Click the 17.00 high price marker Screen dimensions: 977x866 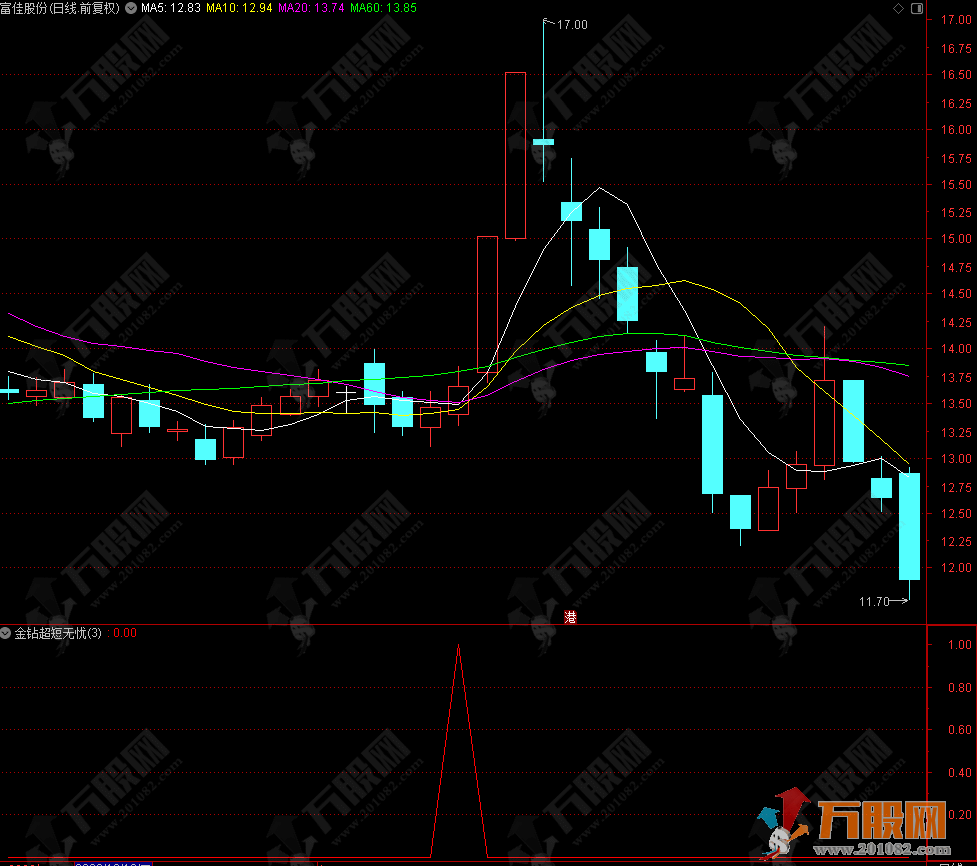coord(573,24)
